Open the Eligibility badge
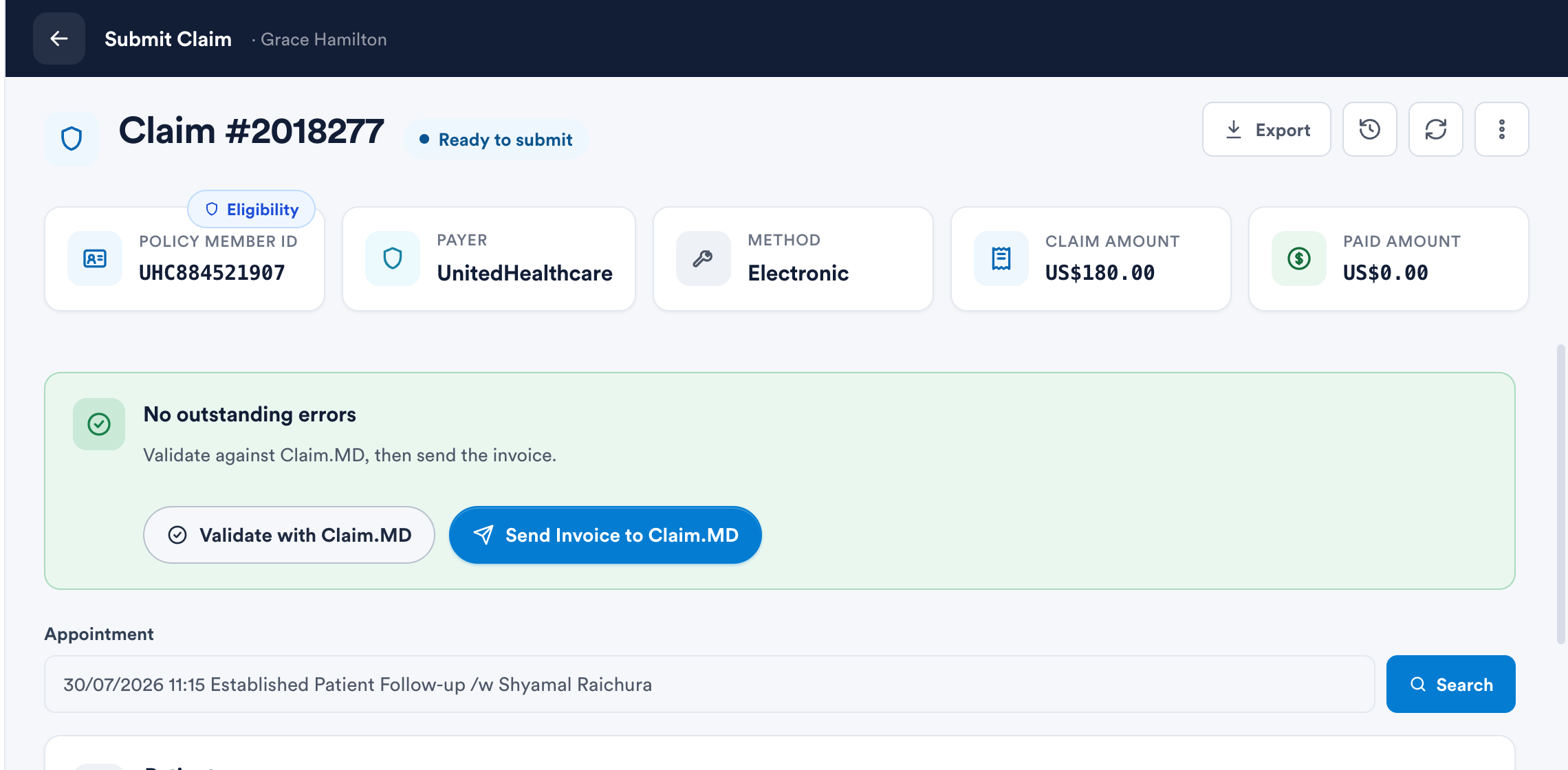Image resolution: width=1568 pixels, height=770 pixels. tap(252, 209)
